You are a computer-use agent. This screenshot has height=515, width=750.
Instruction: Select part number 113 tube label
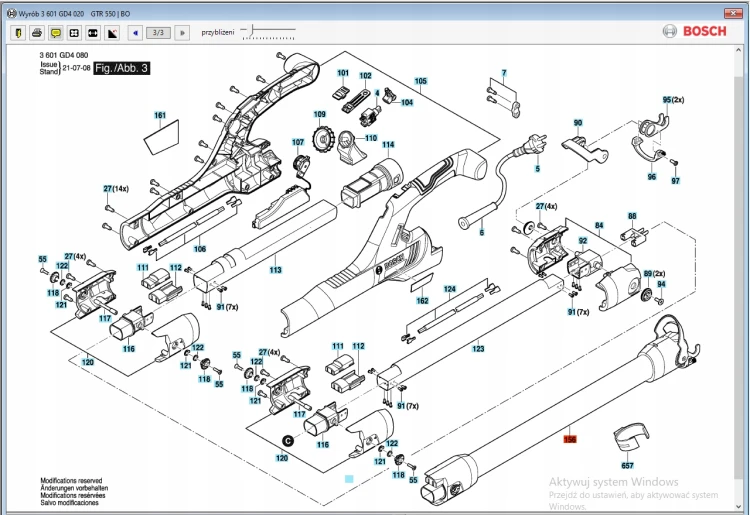[276, 270]
